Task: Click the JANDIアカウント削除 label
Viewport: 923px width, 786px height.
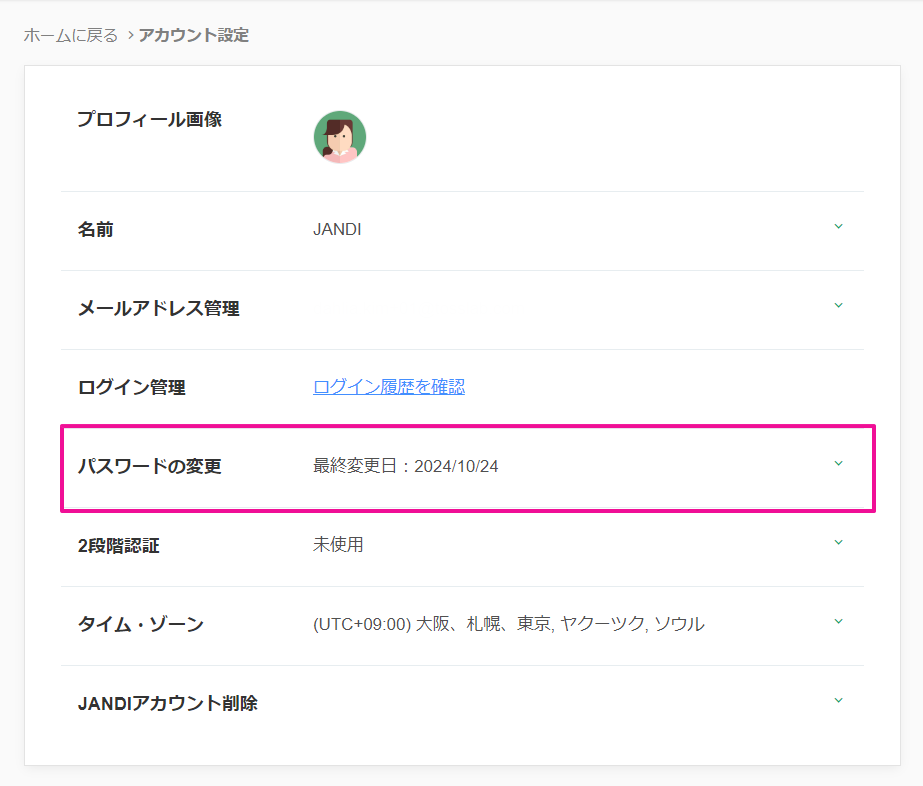Action: pos(168,704)
